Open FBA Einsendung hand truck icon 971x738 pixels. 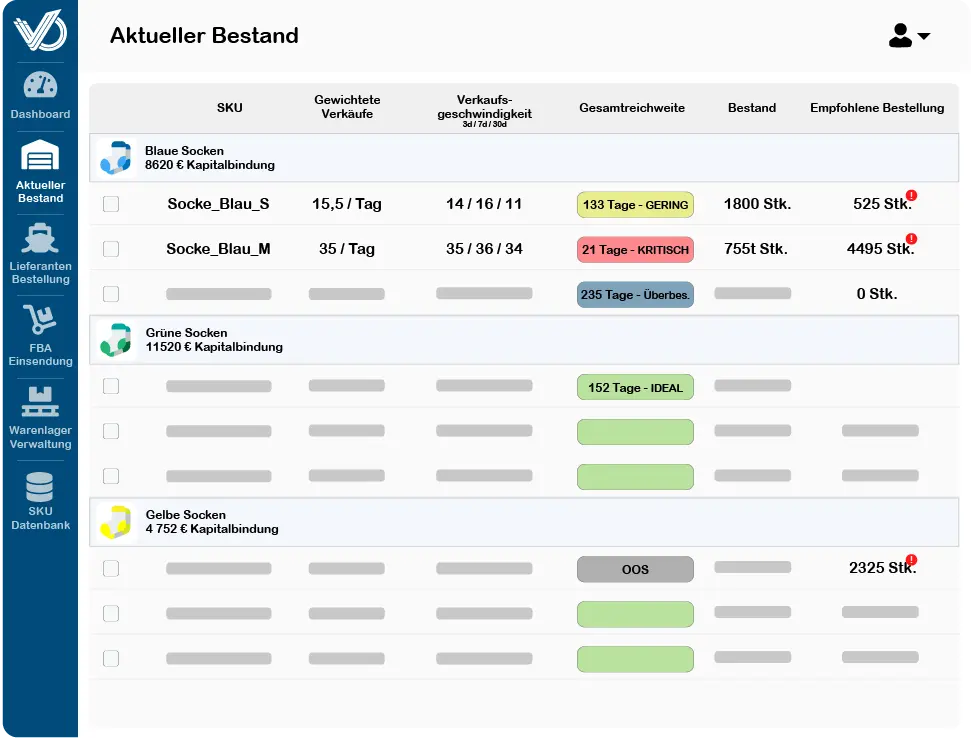[x=40, y=320]
